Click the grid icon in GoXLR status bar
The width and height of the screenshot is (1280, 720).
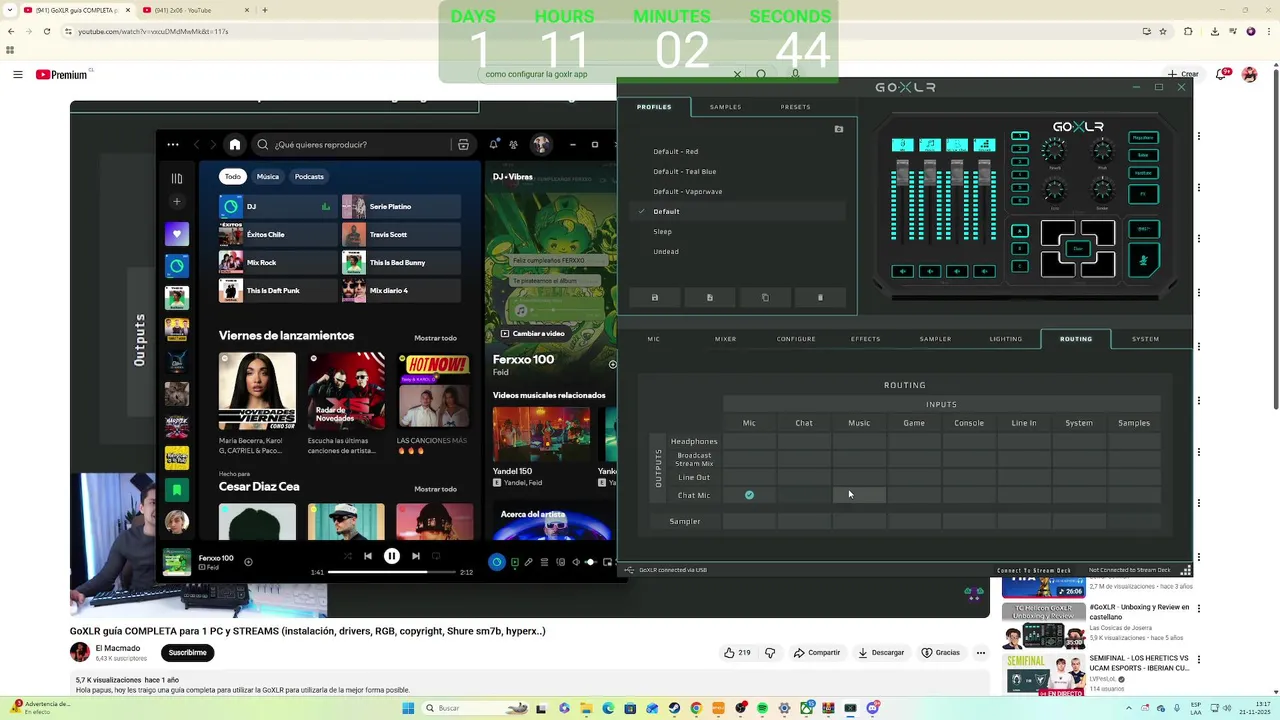pos(1185,570)
